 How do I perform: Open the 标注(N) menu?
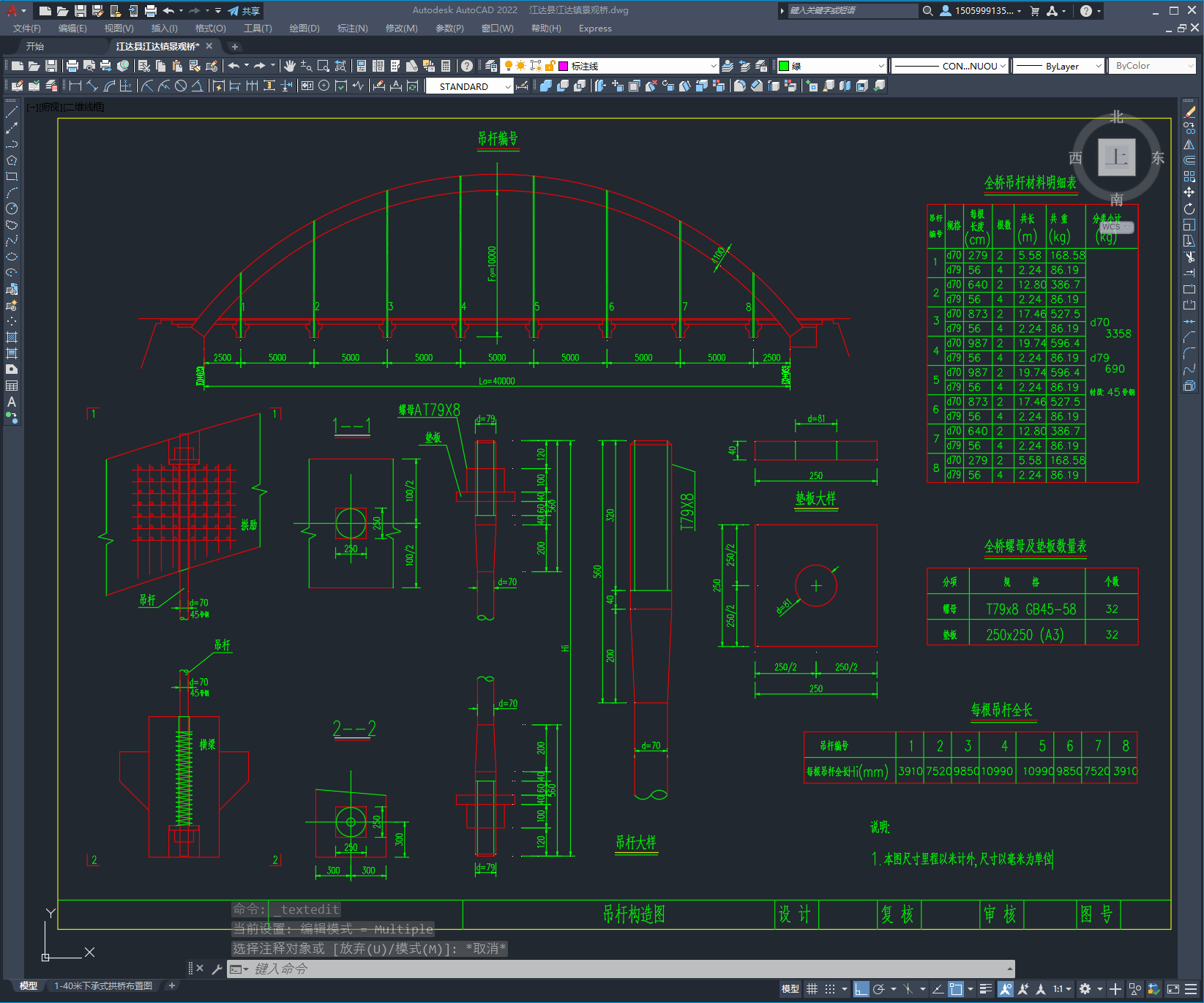[352, 29]
